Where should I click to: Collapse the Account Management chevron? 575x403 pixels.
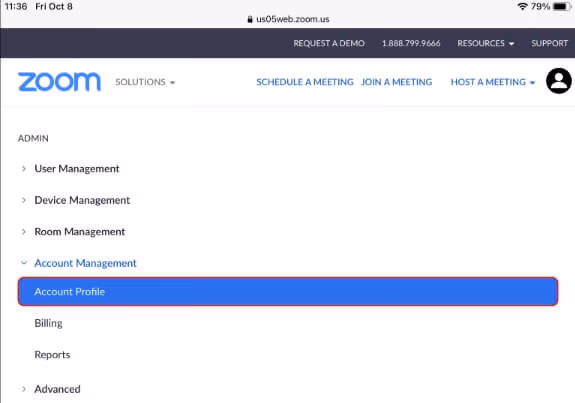(x=24, y=263)
